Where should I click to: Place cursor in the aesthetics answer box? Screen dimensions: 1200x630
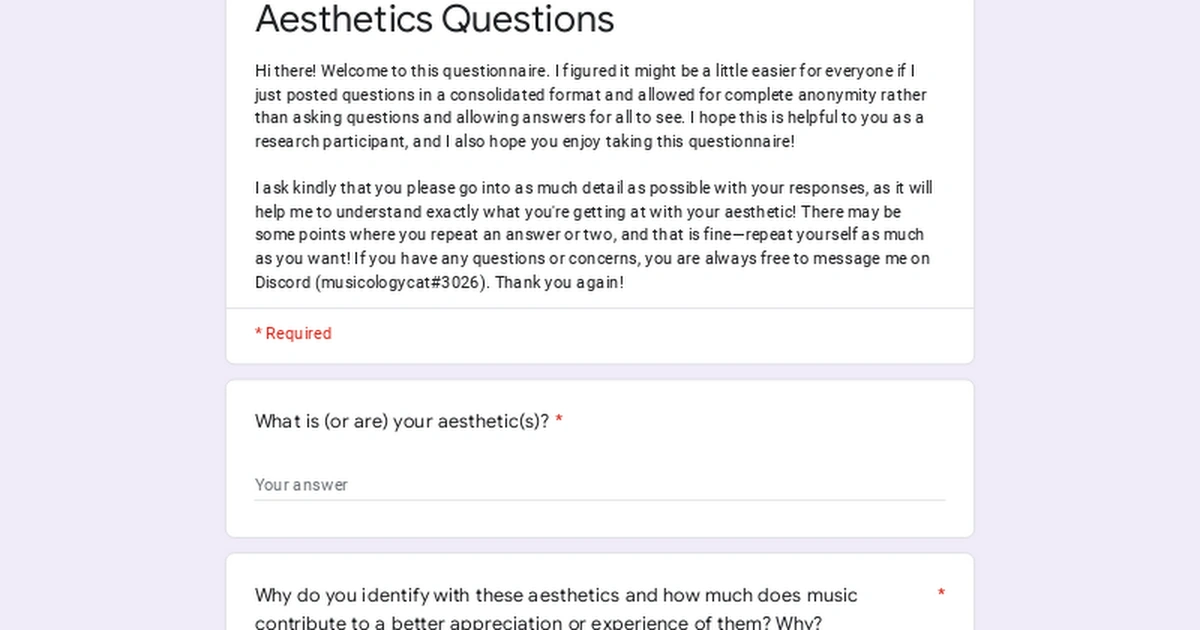[600, 485]
